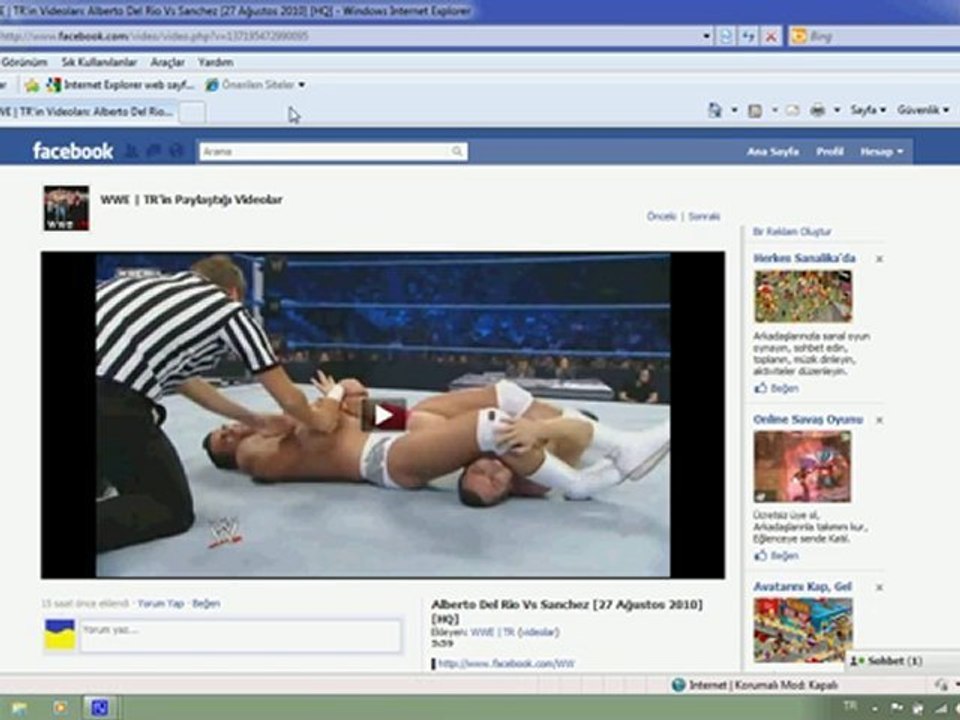Click the RSS feeds icon
This screenshot has width=960, height=720.
click(x=755, y=111)
